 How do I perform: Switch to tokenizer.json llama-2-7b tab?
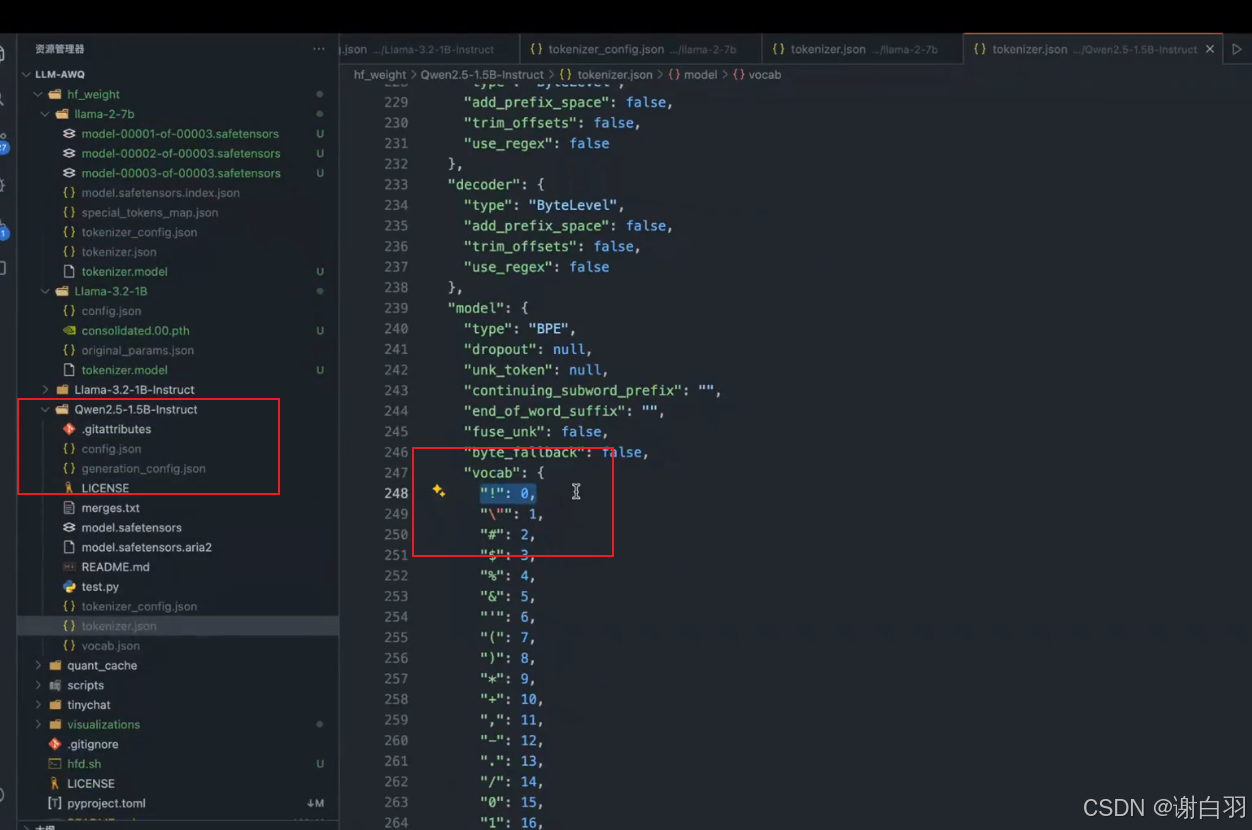(862, 49)
